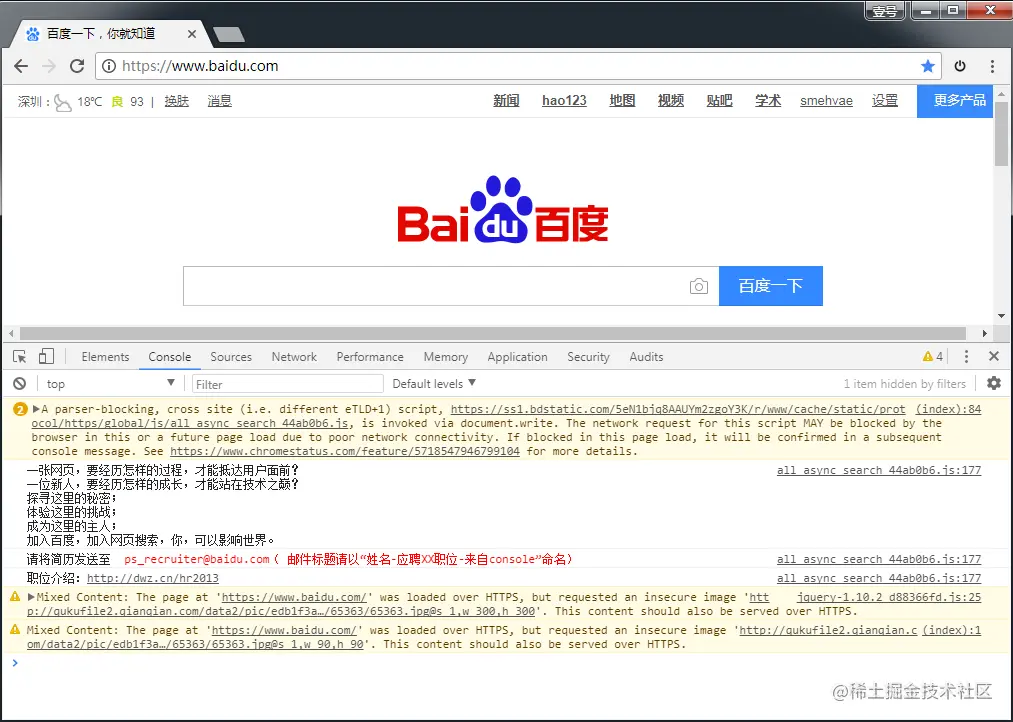Click the 百度一下 search button
The width and height of the screenshot is (1013, 722).
771,286
